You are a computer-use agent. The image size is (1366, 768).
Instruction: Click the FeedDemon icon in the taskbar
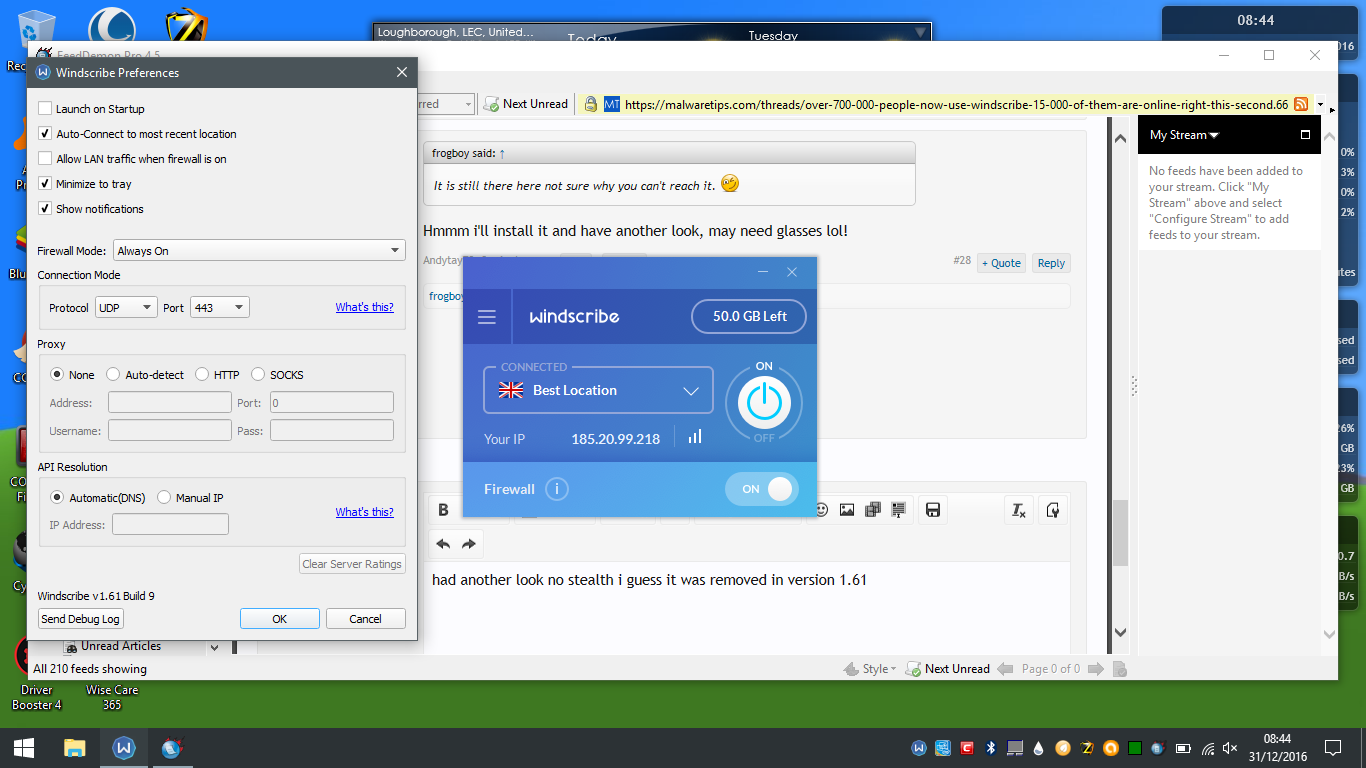tap(172, 747)
